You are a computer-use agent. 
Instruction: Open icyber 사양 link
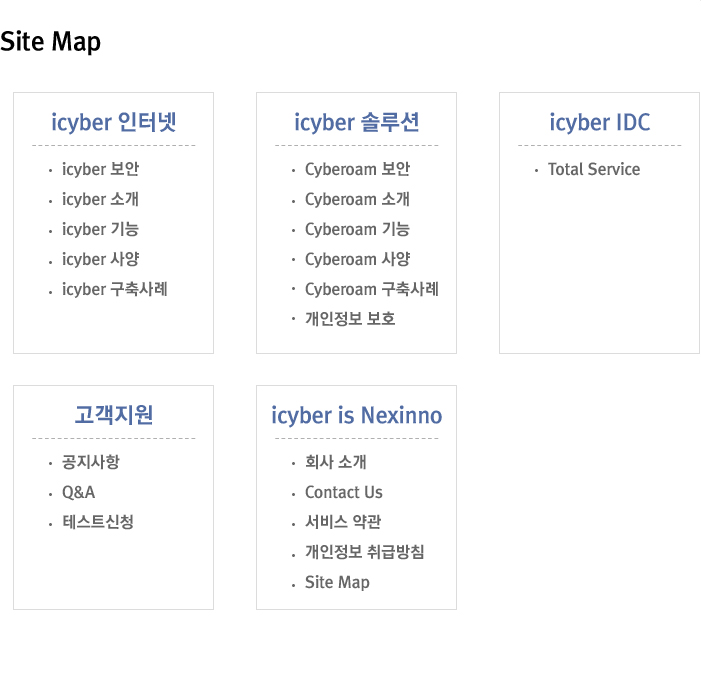point(101,259)
